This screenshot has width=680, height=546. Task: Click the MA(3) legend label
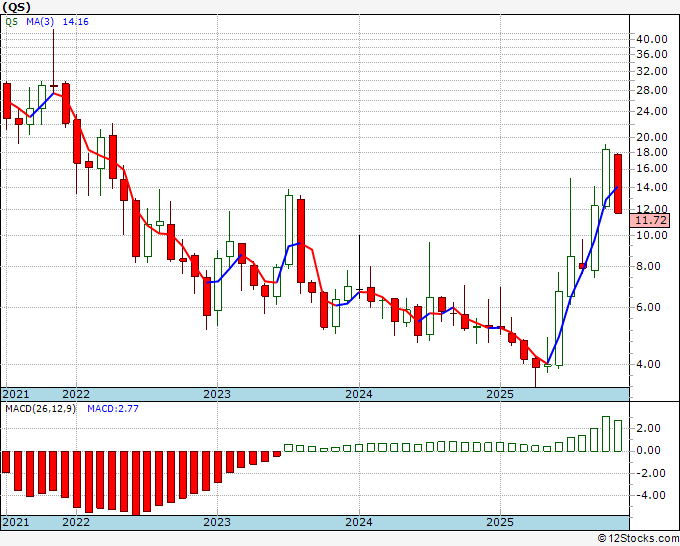[40, 22]
